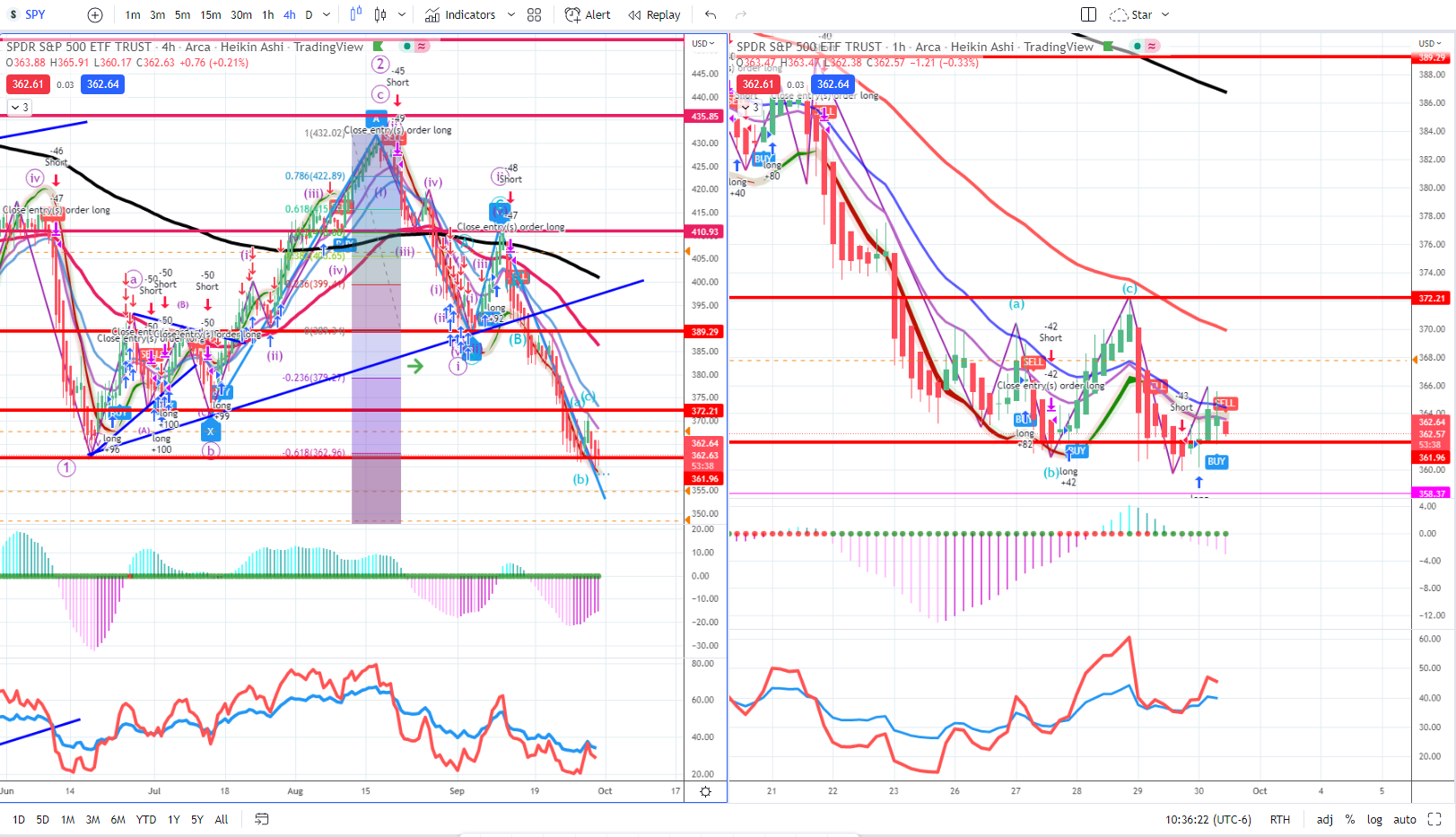The image size is (1456, 837).
Task: Select the 6M date range
Action: (x=118, y=820)
